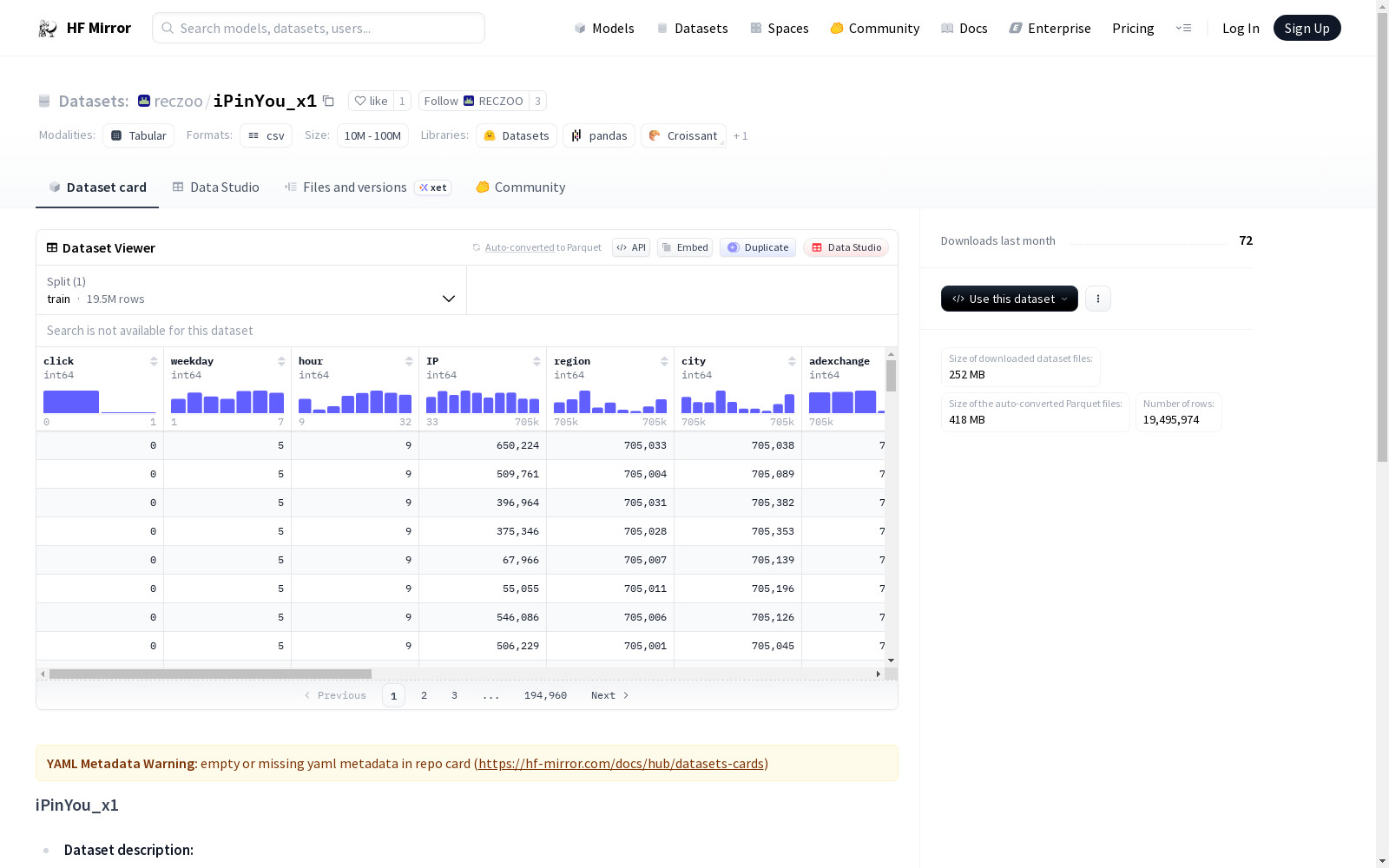Click the Previous page button
Image resolution: width=1389 pixels, height=868 pixels.
[335, 695]
